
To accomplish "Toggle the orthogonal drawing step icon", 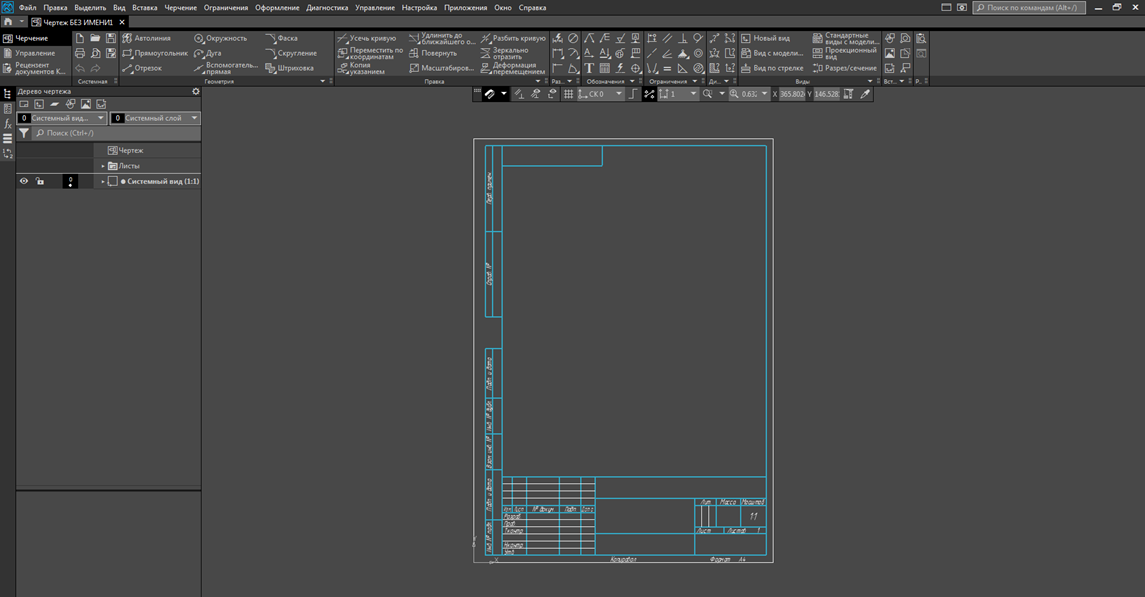I will pos(632,94).
